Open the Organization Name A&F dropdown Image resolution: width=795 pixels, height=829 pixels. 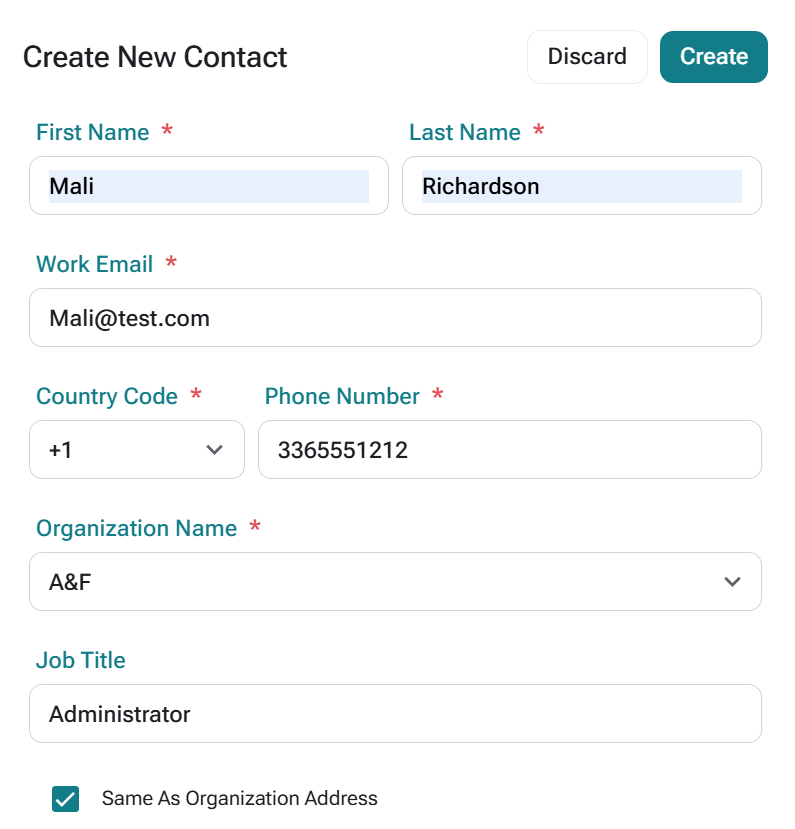395,582
